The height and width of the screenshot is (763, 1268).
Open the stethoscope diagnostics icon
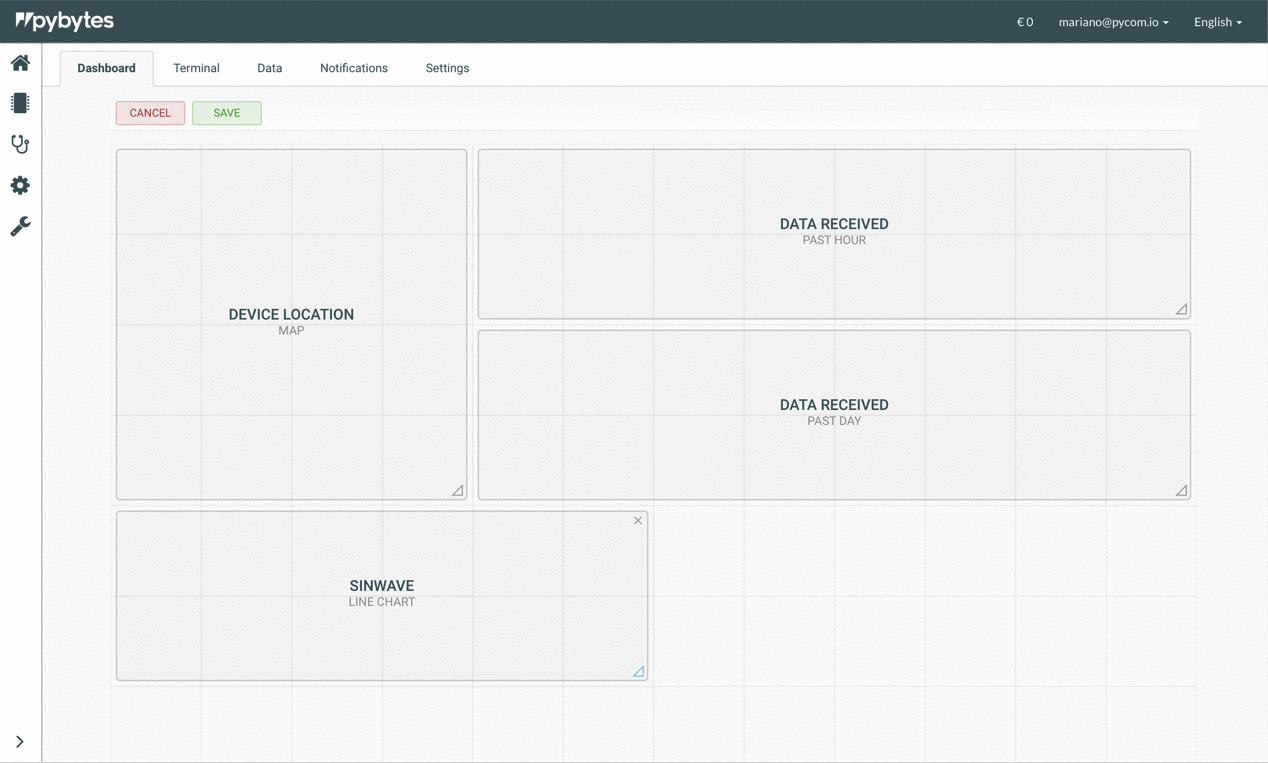(20, 144)
